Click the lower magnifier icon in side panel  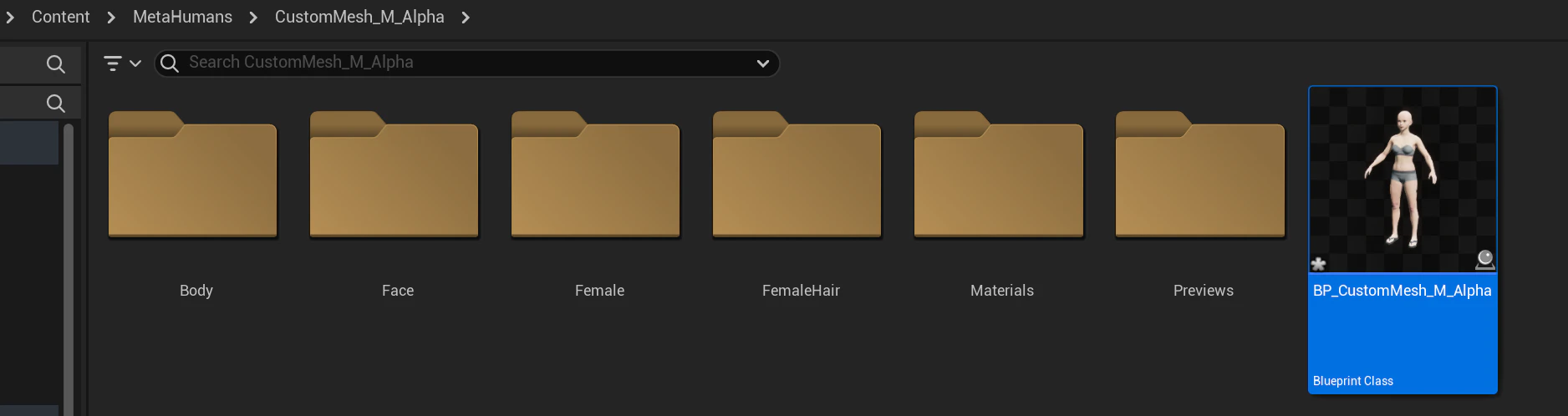click(56, 104)
